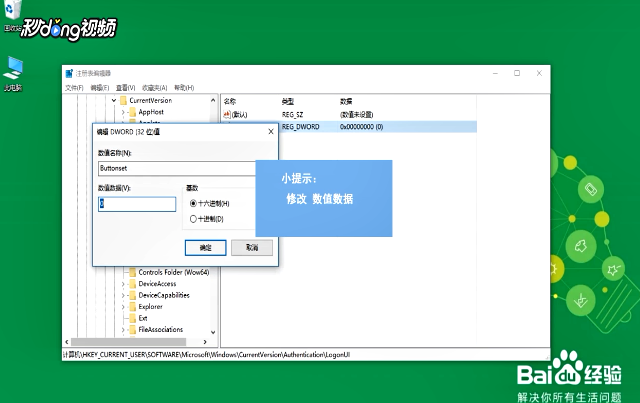This screenshot has height=403, width=640.
Task: Click the tree scrollbar down arrow
Action: (x=213, y=332)
